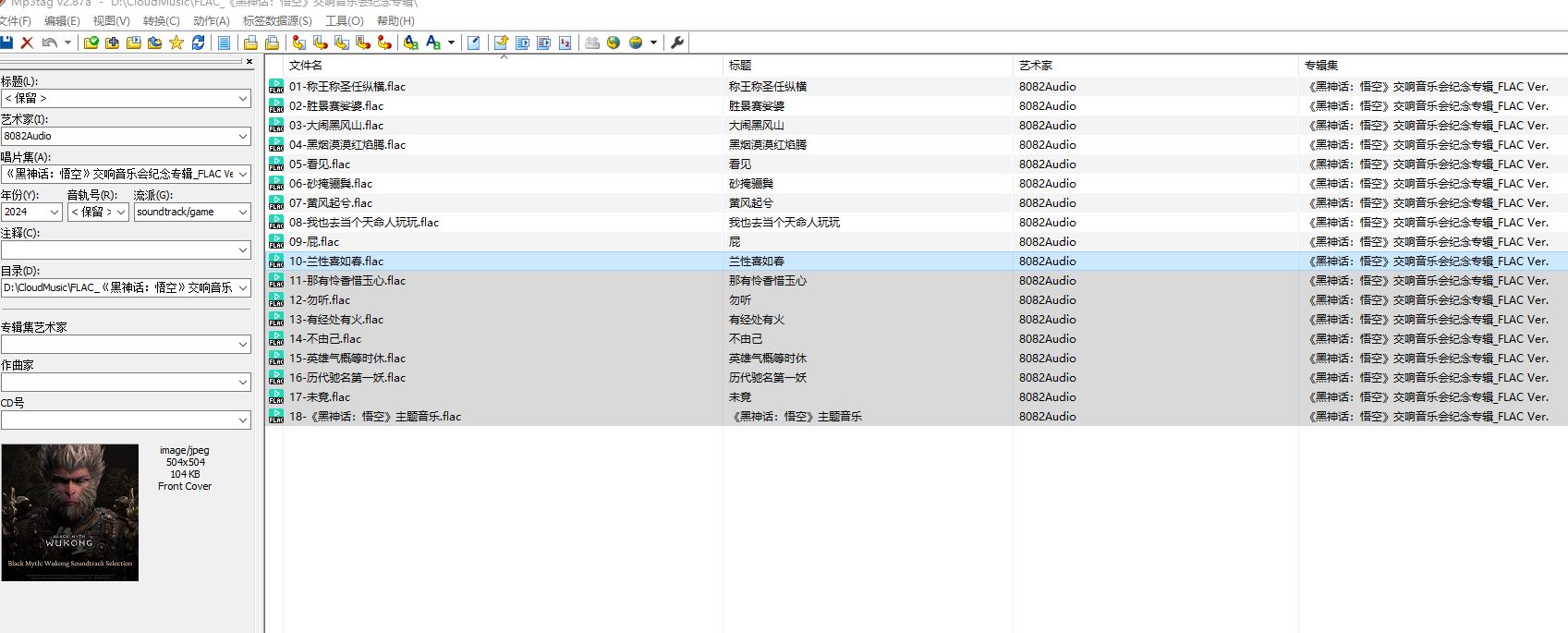Click the yellow star Favorites icon
Screen dimensions: 1568x633
[176, 43]
